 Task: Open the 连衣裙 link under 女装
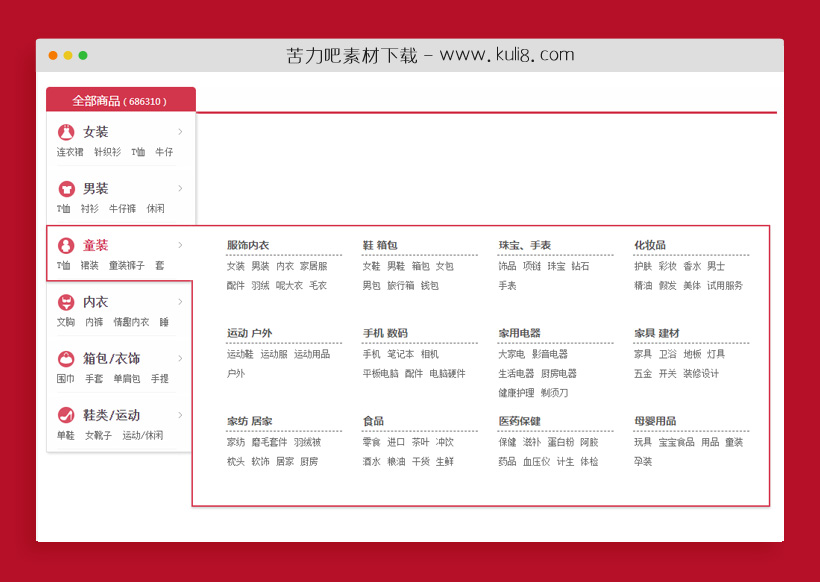pyautogui.click(x=70, y=152)
